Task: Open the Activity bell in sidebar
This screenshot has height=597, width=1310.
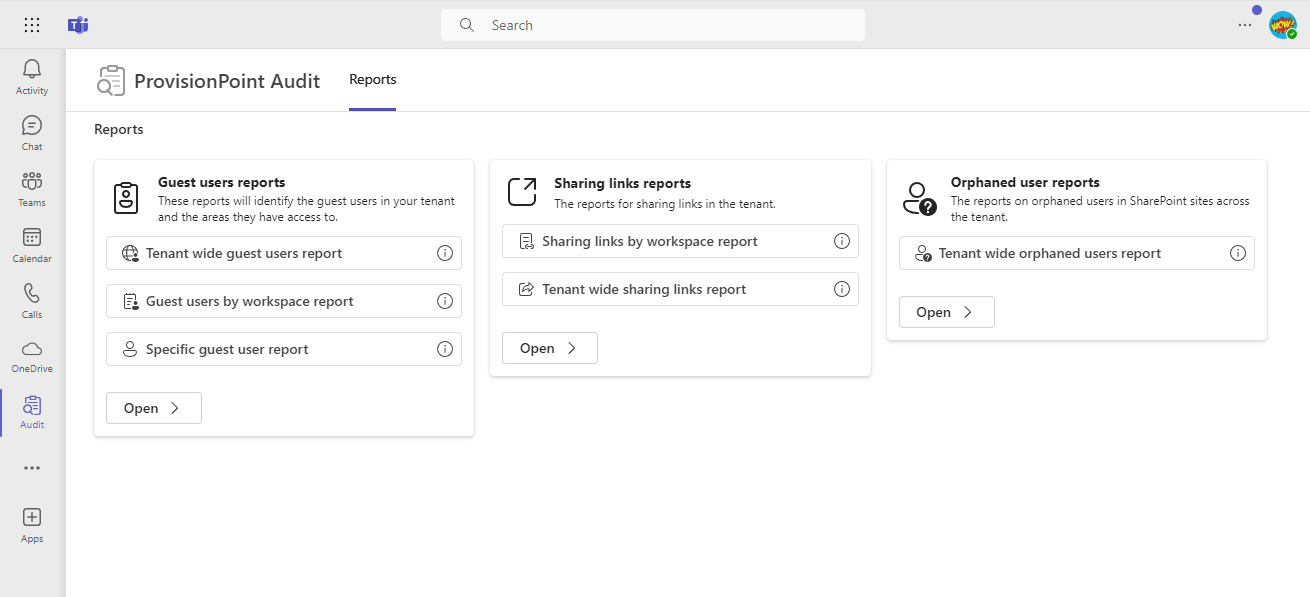Action: click(x=32, y=77)
